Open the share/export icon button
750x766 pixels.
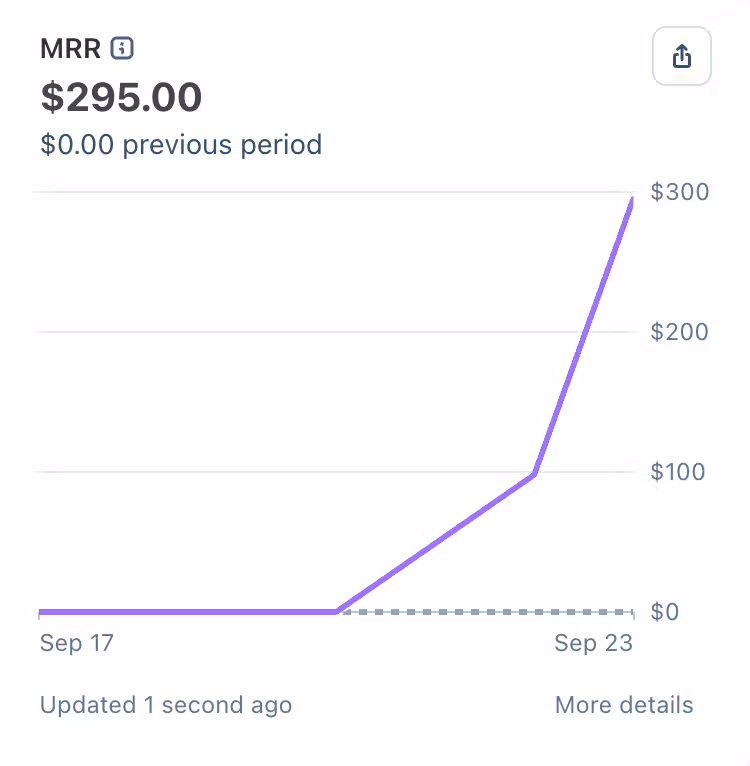(x=682, y=56)
